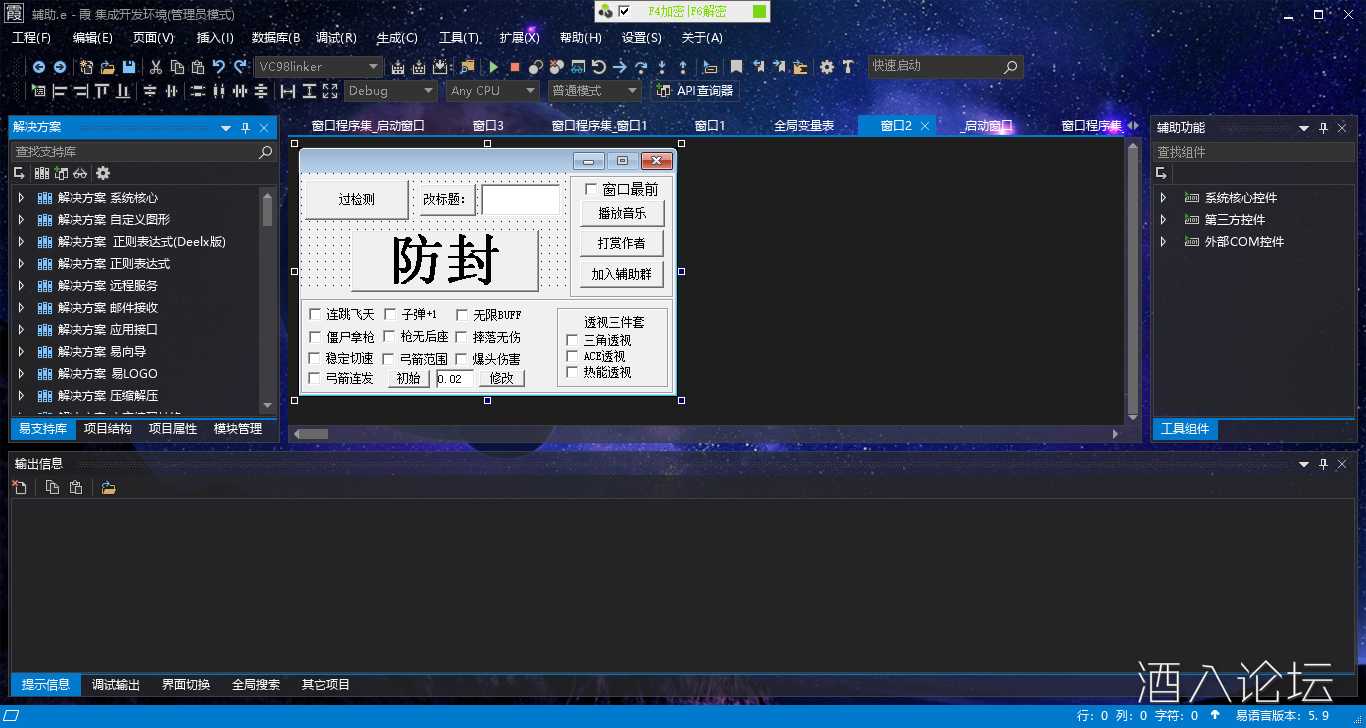The width and height of the screenshot is (1366, 728).
Task: Click the make same height icon
Action: point(309,91)
